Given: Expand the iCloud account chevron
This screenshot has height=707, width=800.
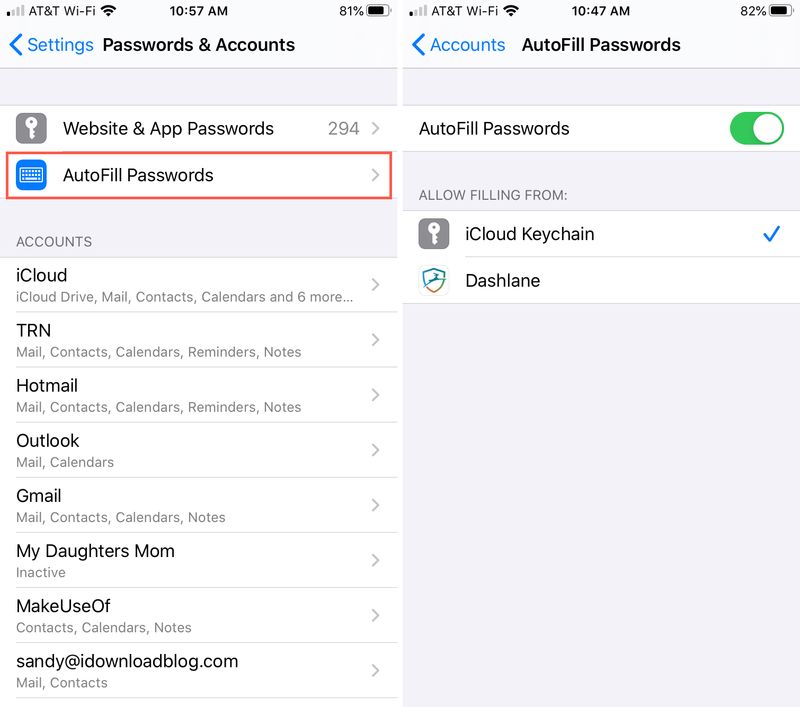Looking at the screenshot, I should 376,285.
